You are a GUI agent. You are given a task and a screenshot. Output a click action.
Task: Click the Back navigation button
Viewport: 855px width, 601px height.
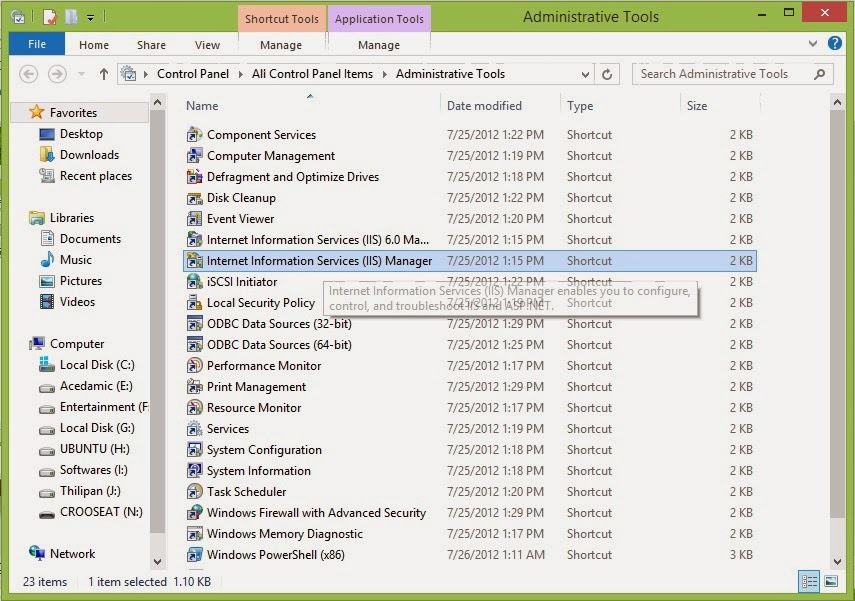29,73
